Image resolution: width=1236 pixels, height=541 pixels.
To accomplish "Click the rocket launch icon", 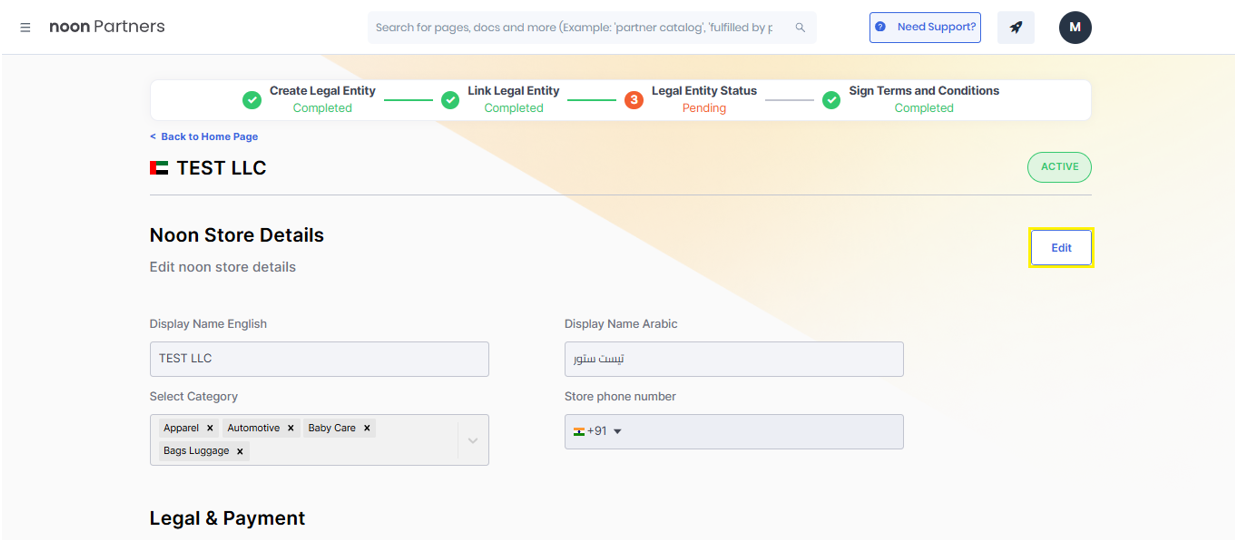I will (1016, 28).
